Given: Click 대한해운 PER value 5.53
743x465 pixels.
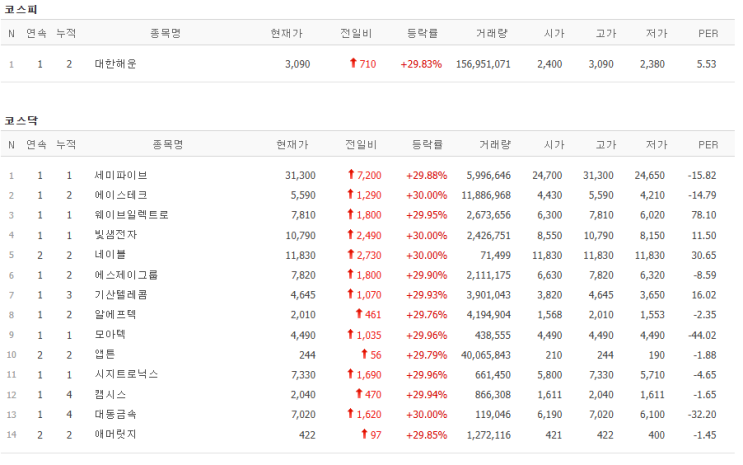Looking at the screenshot, I should (707, 64).
